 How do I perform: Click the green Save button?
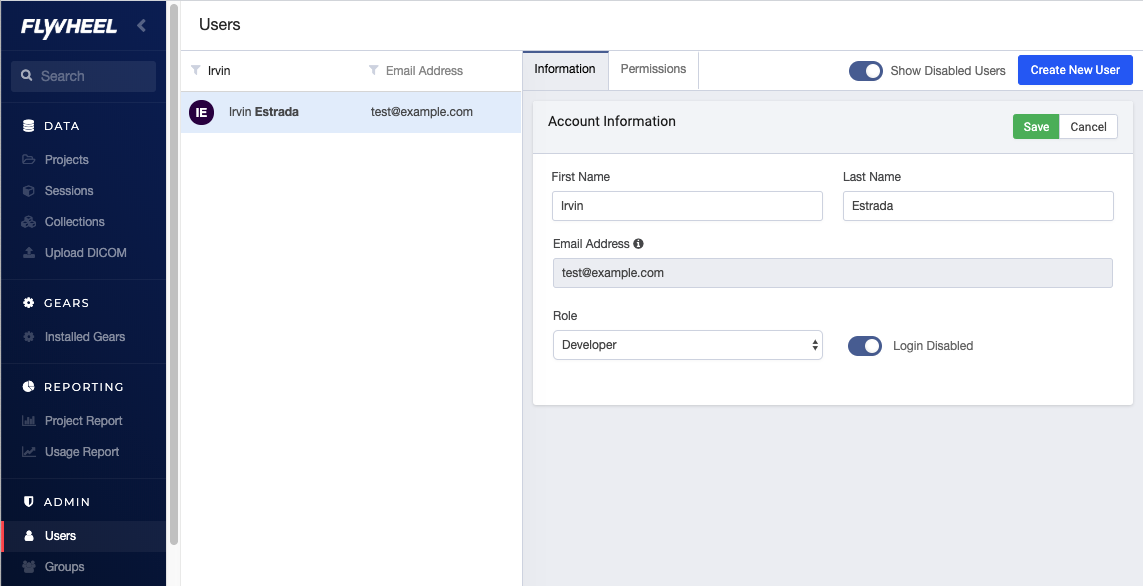[x=1036, y=127]
